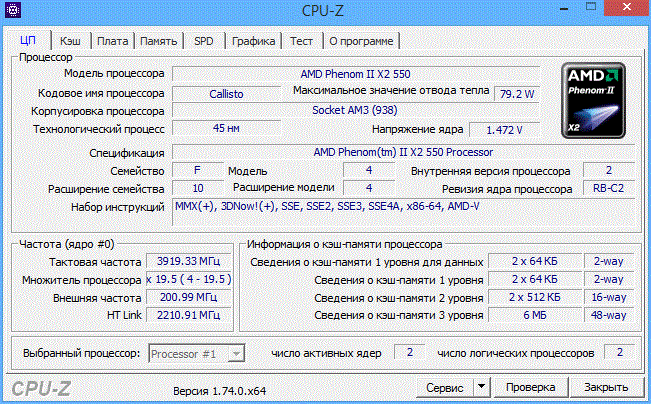The height and width of the screenshot is (404, 651).
Task: Click the 1.472 V core voltage value
Action: 504,130
